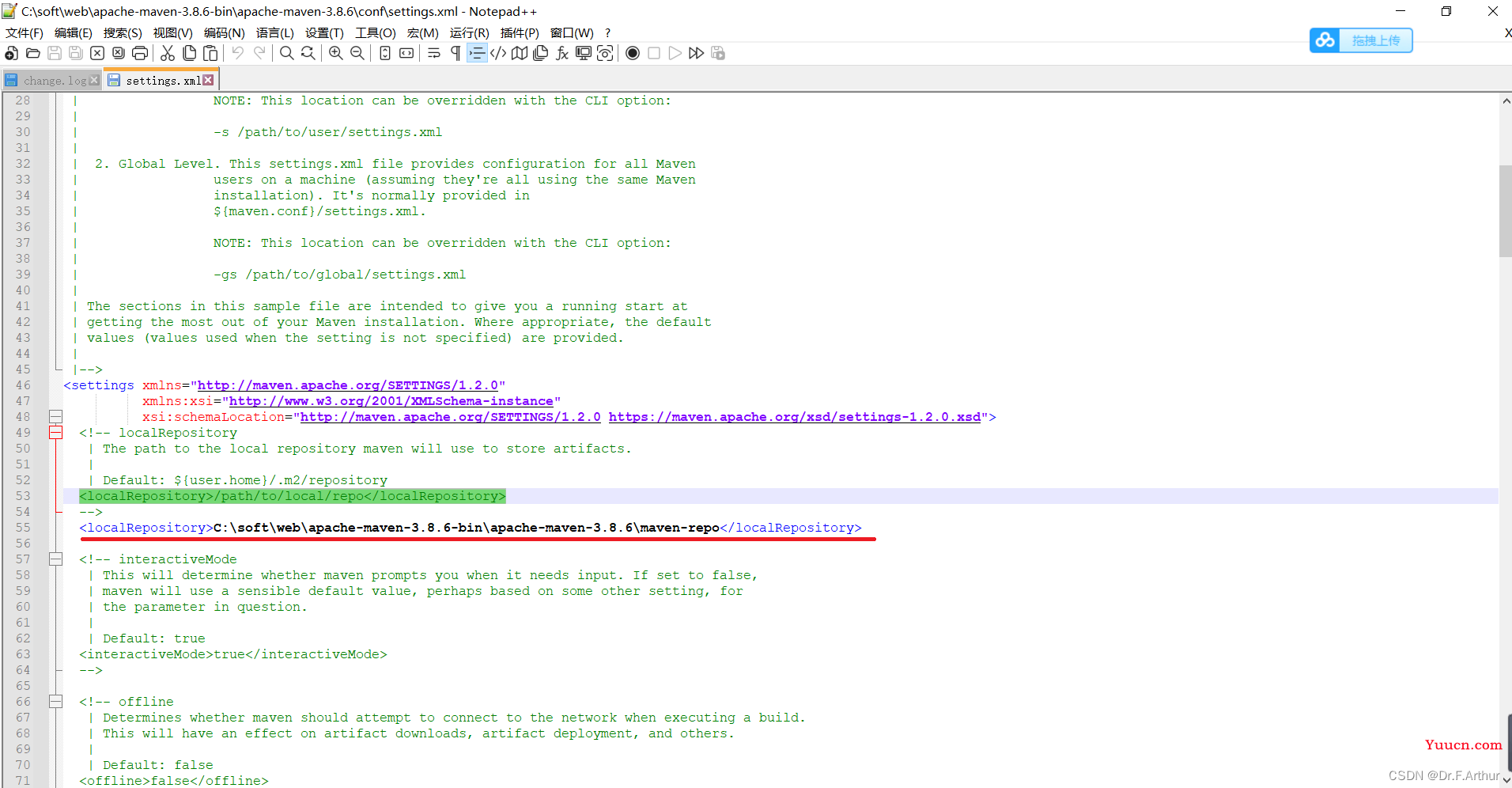Open the 运行(R) menu
Viewport: 1512px width, 788px height.
pyautogui.click(x=470, y=32)
